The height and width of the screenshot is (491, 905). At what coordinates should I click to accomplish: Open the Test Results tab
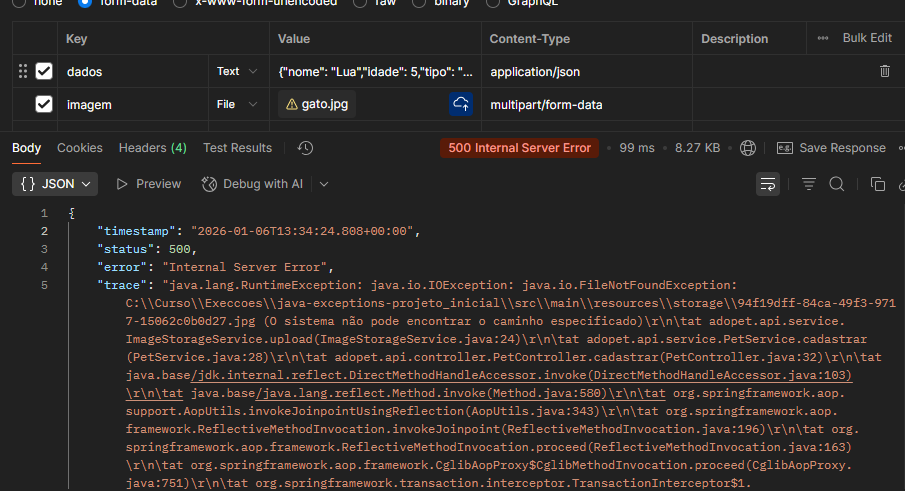(237, 148)
